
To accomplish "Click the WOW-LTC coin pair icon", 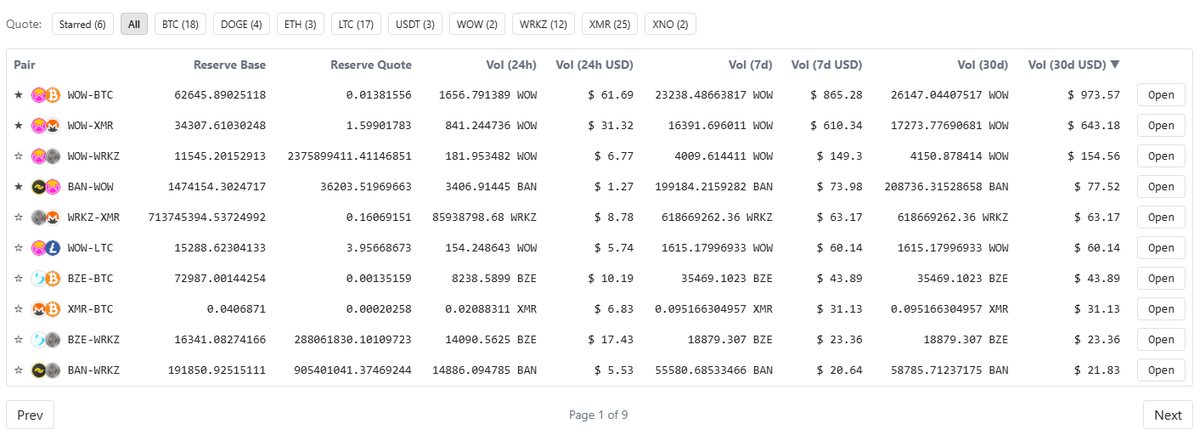I will (x=46, y=248).
